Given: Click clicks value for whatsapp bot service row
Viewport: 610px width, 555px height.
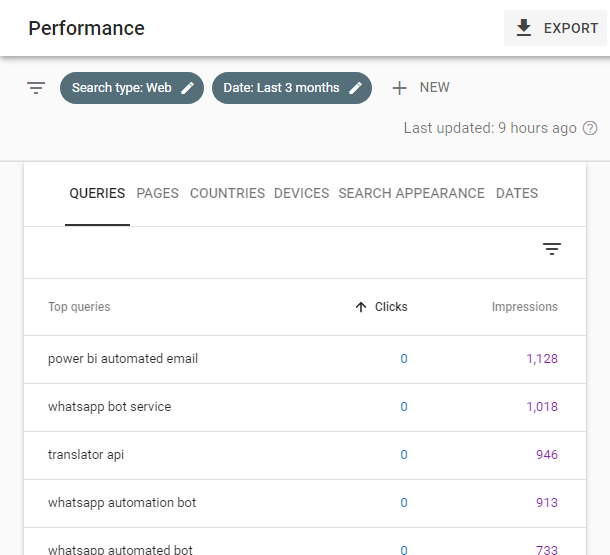Looking at the screenshot, I should click(404, 406).
